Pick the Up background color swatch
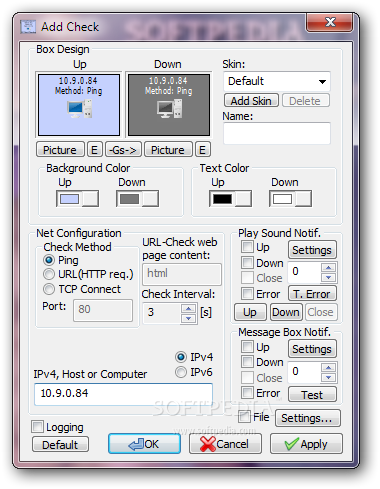Viewport: 380px width, 489px height. pyautogui.click(x=77, y=199)
